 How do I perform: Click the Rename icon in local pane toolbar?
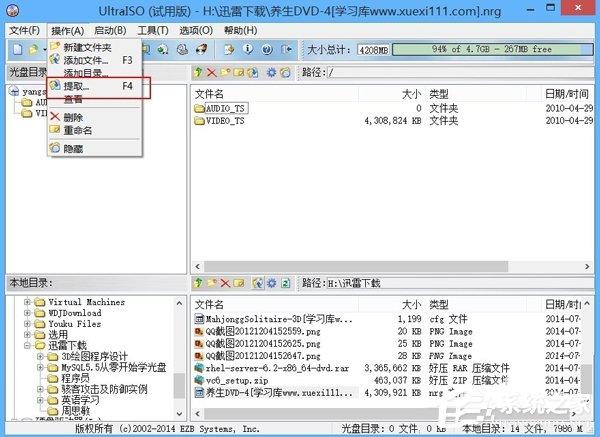point(239,283)
